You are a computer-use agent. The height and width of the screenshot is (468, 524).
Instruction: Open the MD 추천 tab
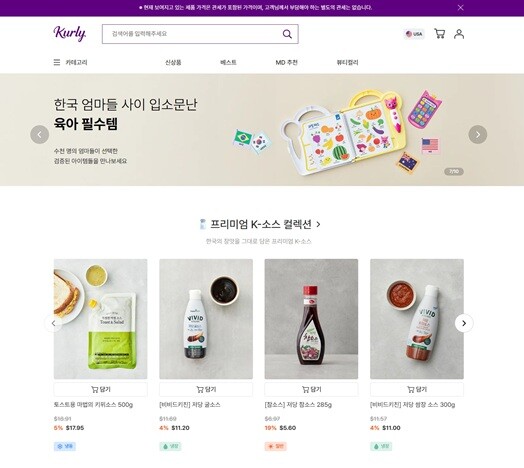286,62
